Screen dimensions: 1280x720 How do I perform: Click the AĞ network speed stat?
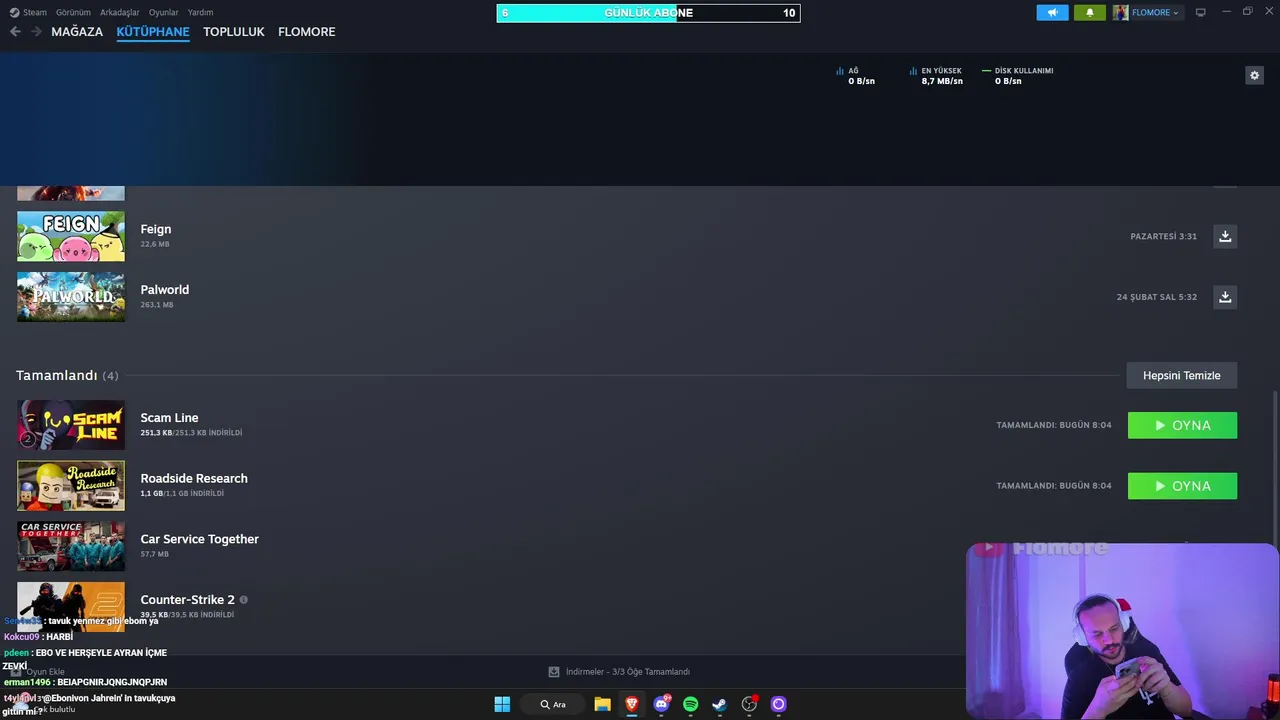856,76
